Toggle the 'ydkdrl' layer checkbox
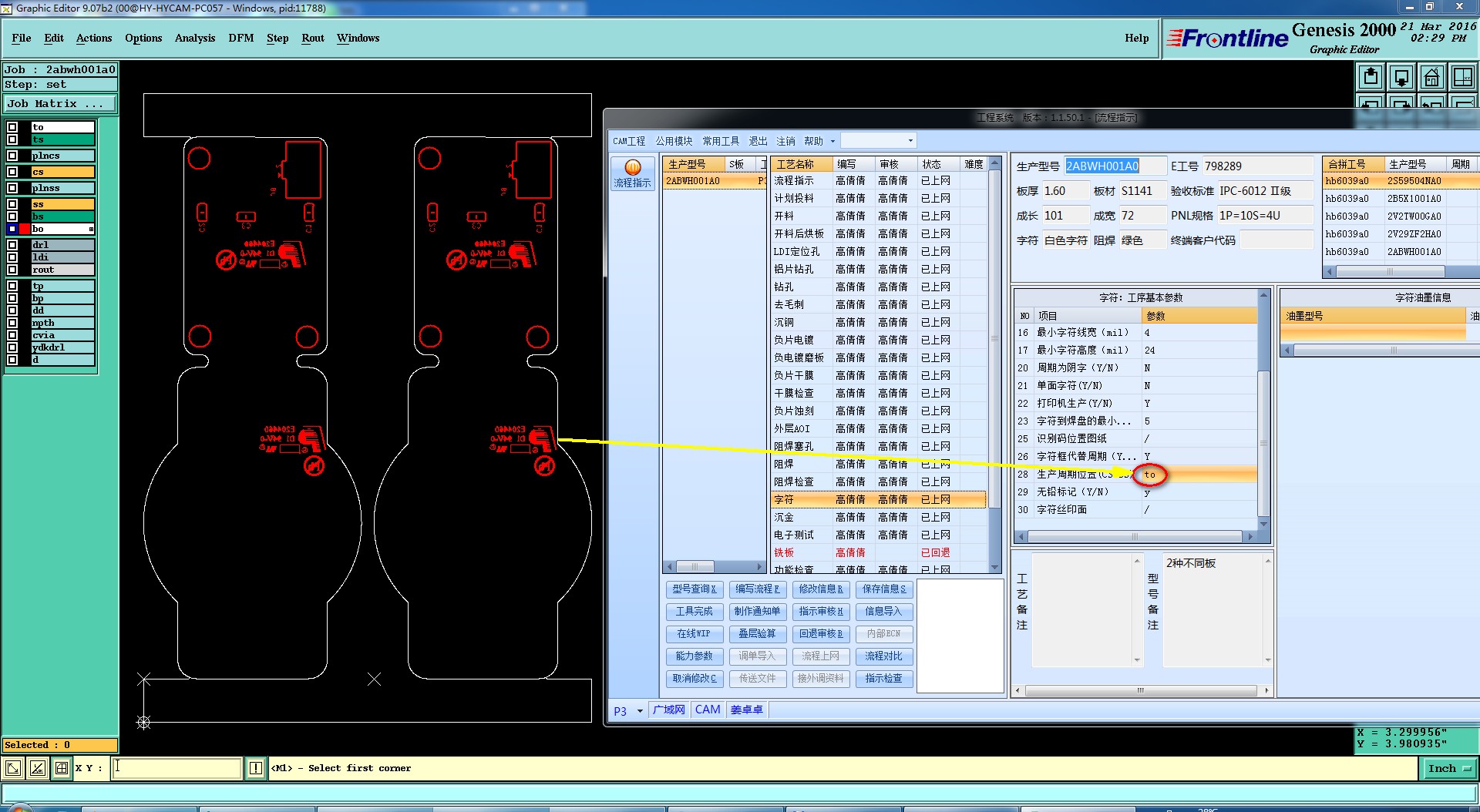 tap(12, 347)
